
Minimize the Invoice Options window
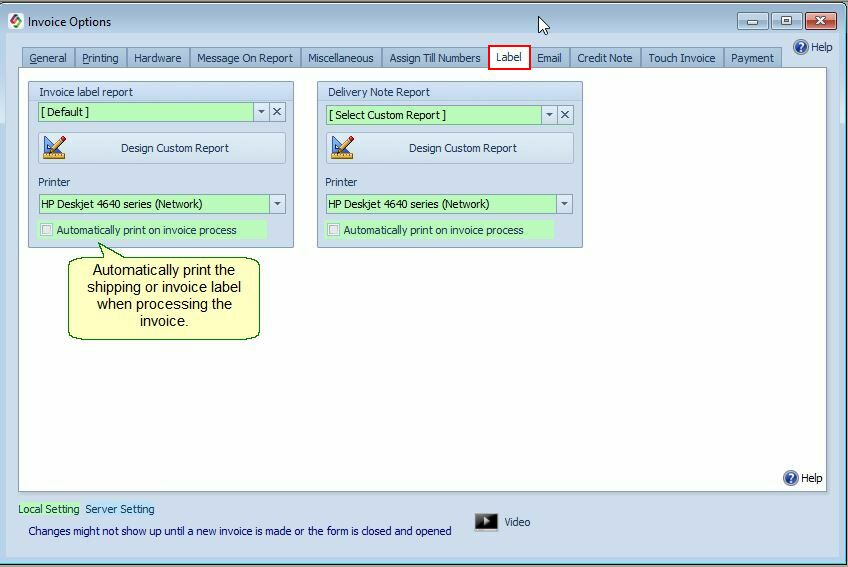point(752,21)
